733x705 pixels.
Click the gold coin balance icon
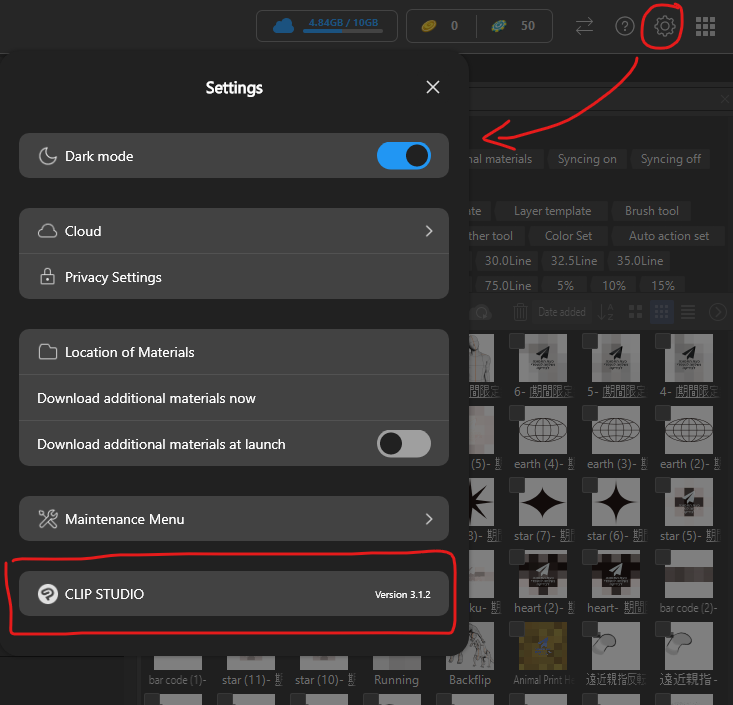tap(429, 26)
